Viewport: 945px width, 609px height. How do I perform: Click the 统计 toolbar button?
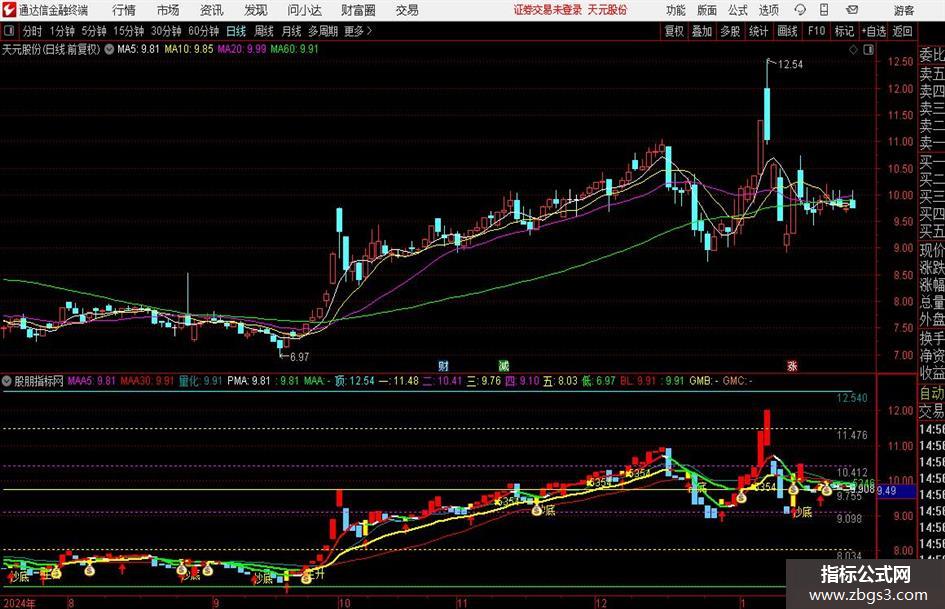[758, 31]
